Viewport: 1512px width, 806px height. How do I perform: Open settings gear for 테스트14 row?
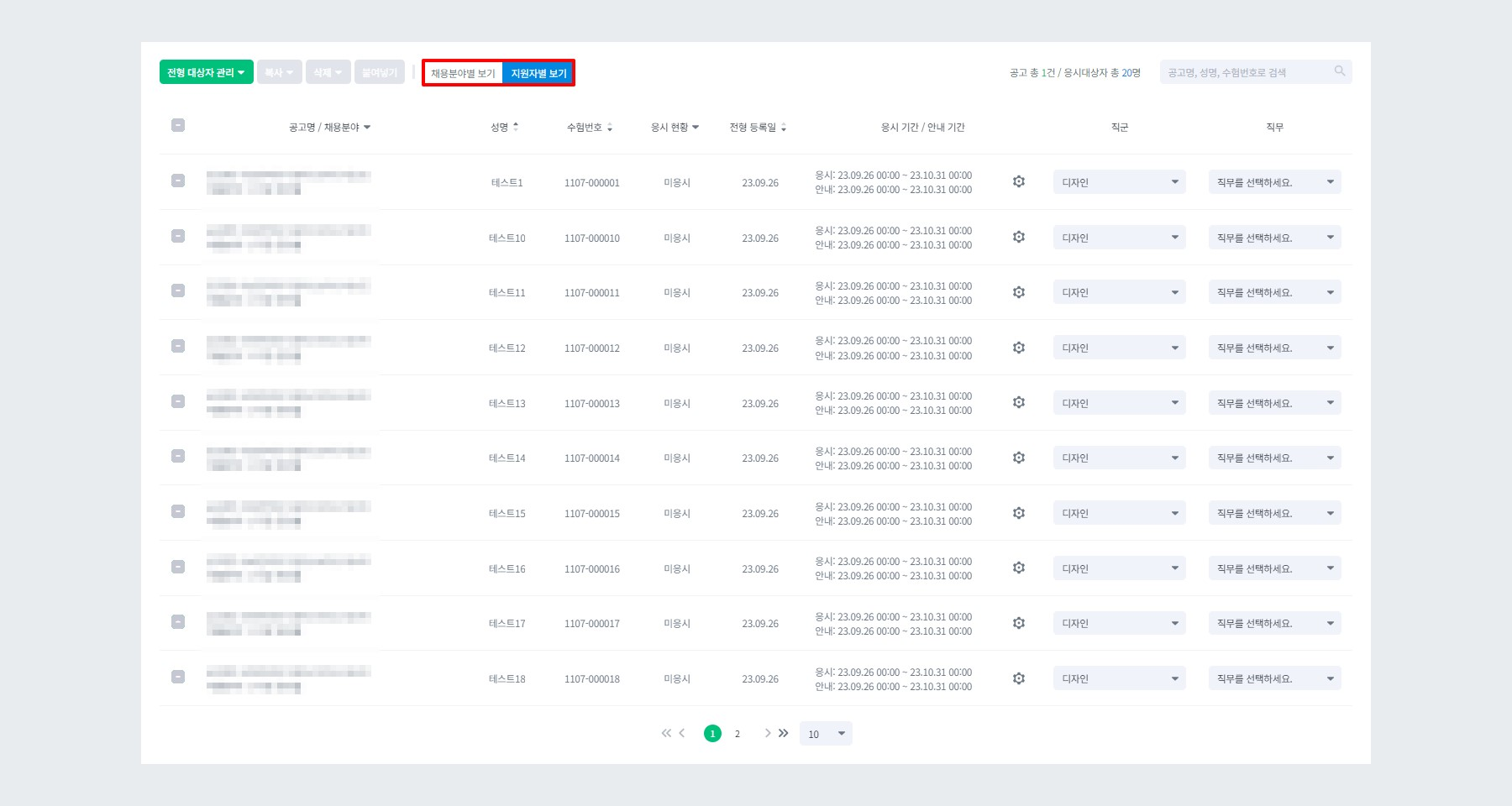click(x=1019, y=458)
